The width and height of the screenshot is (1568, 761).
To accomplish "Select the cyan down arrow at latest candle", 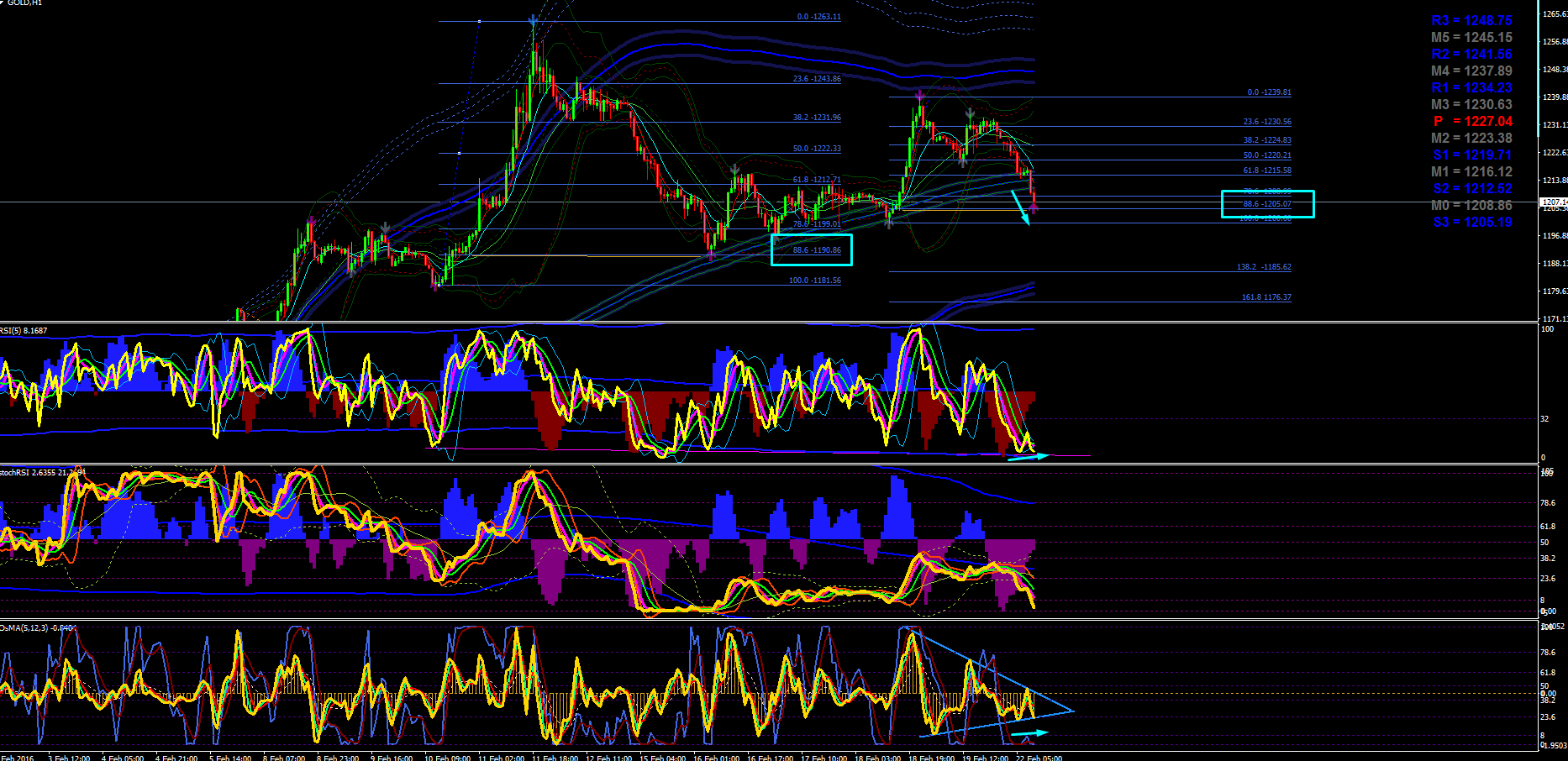I will click(1020, 207).
